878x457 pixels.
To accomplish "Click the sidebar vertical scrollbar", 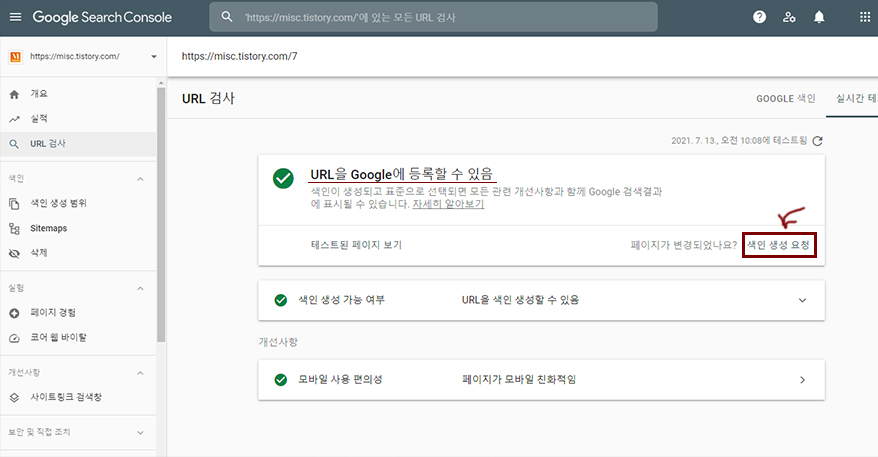I will [161, 213].
